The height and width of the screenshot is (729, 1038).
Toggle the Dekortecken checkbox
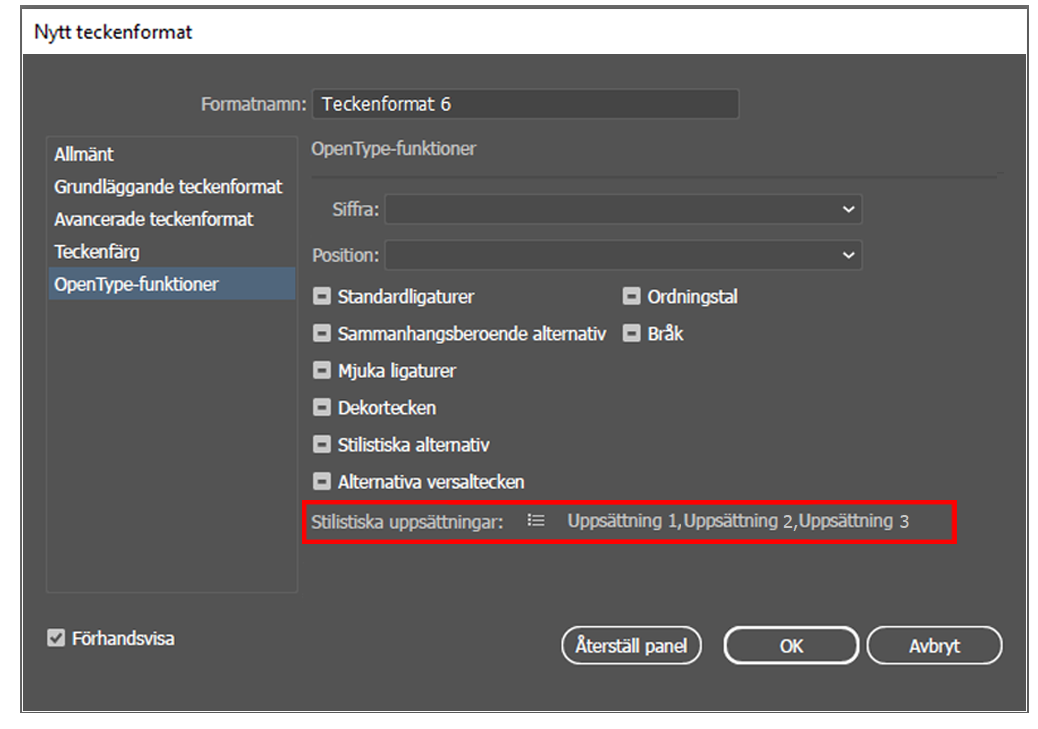coord(322,407)
